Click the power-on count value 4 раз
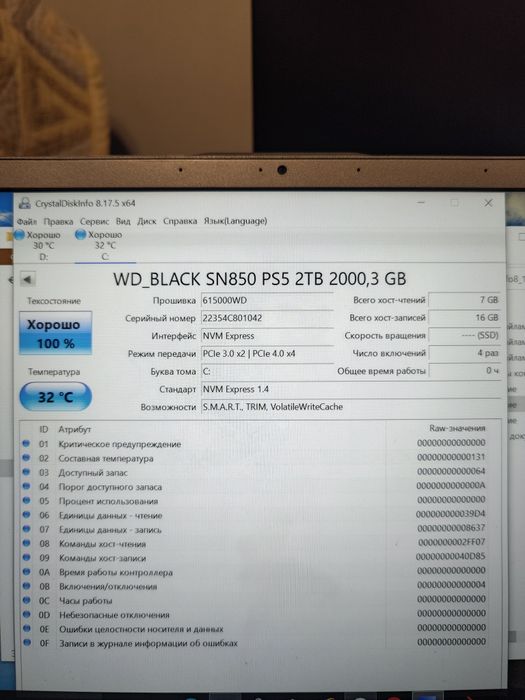Screen dimensions: 525x700 tap(464, 353)
